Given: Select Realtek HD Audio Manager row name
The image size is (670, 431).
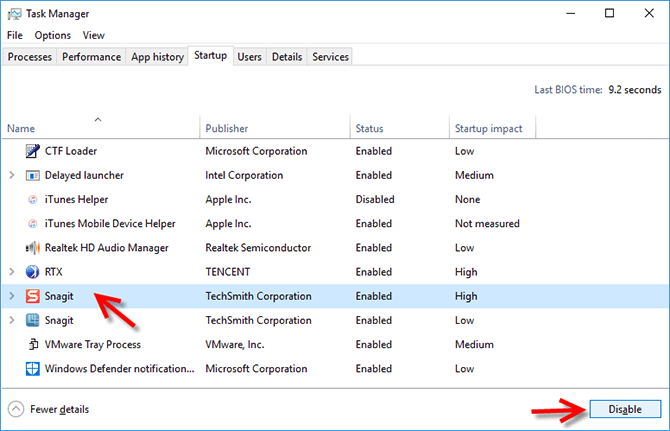Looking at the screenshot, I should (x=107, y=248).
